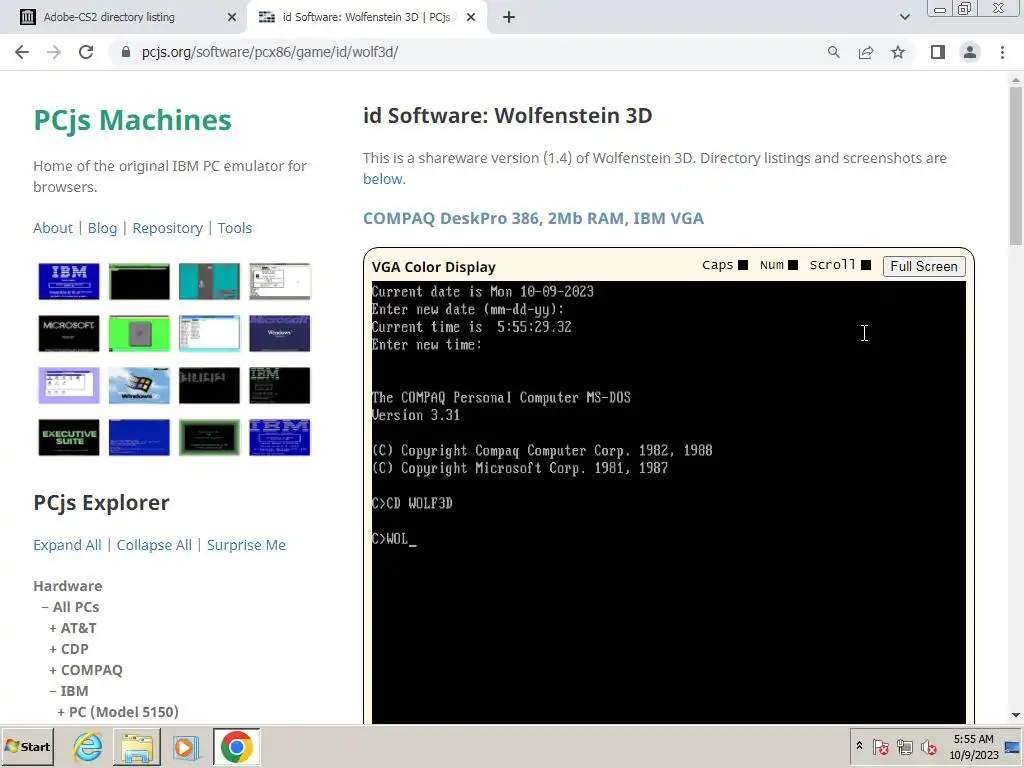This screenshot has width=1024, height=768.
Task: Expand PC (Model 5150) tree node
Action: (61, 712)
